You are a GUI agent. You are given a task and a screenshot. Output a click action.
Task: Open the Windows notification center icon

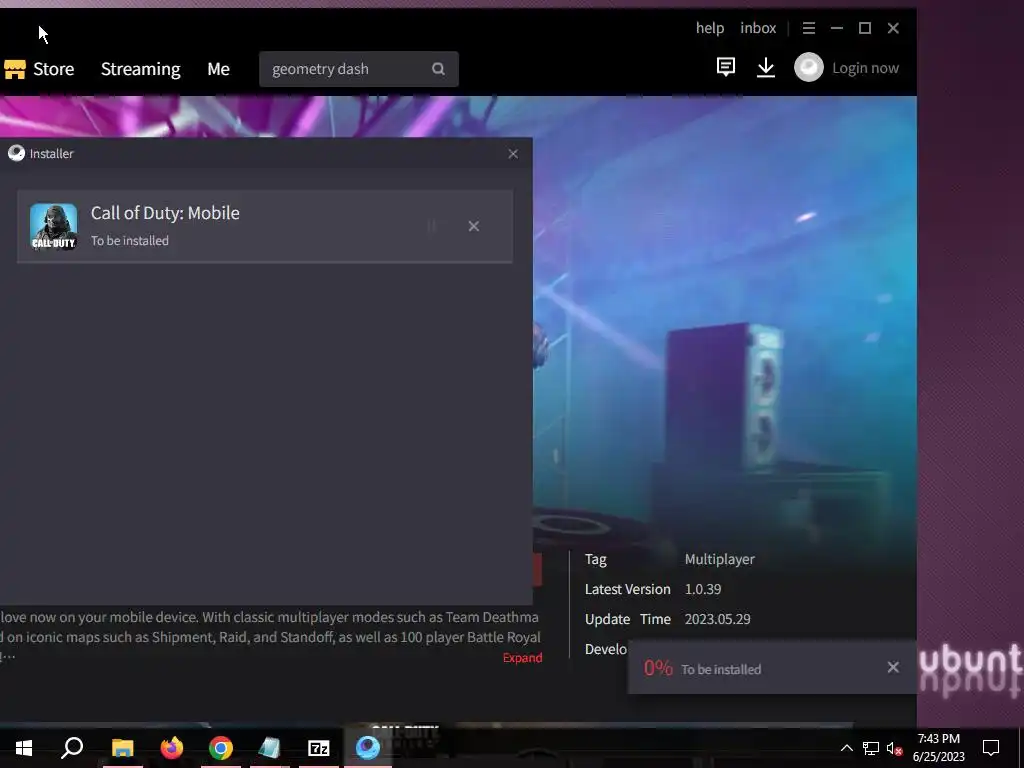(x=991, y=748)
